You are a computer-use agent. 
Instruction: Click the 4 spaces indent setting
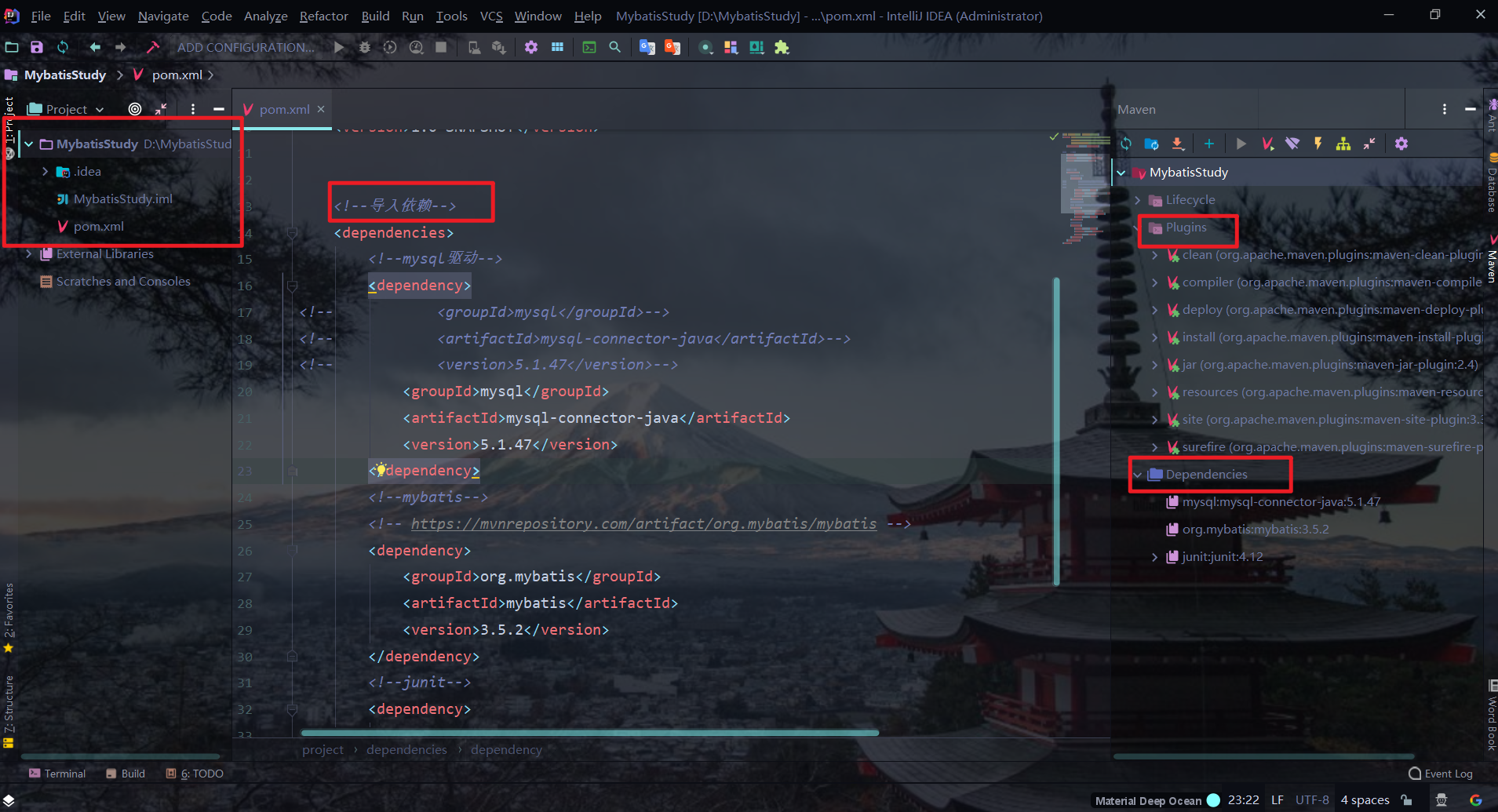[1365, 800]
